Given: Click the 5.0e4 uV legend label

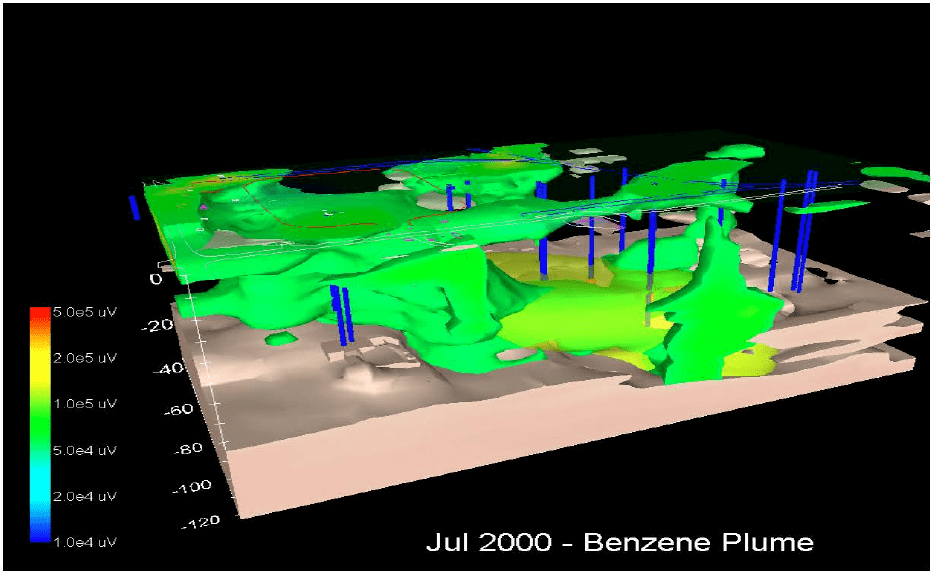Looking at the screenshot, I should tap(84, 449).
